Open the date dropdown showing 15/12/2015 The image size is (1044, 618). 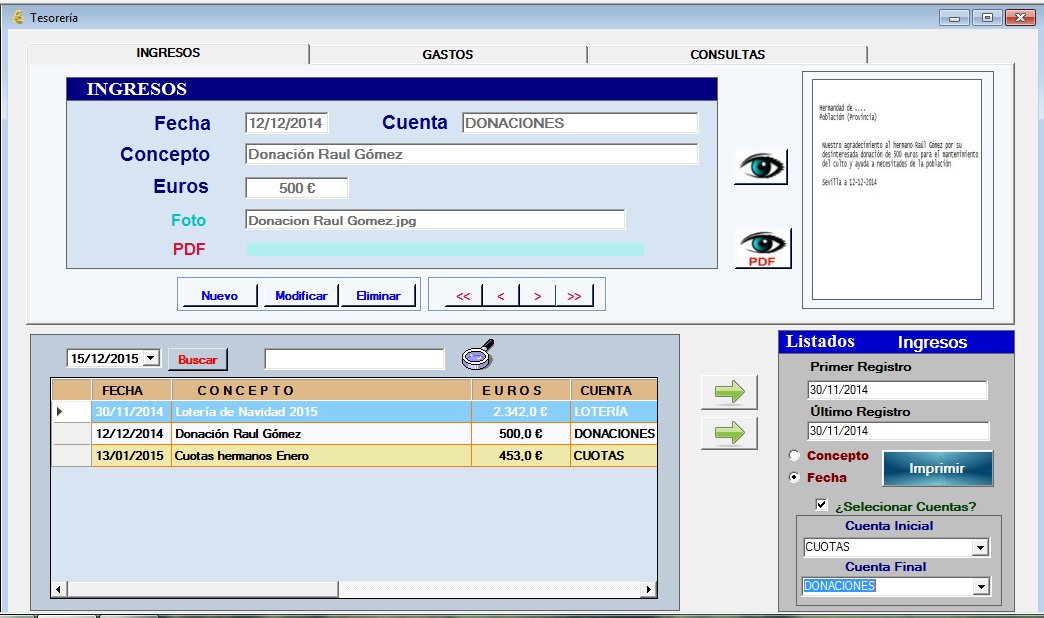tap(151, 358)
